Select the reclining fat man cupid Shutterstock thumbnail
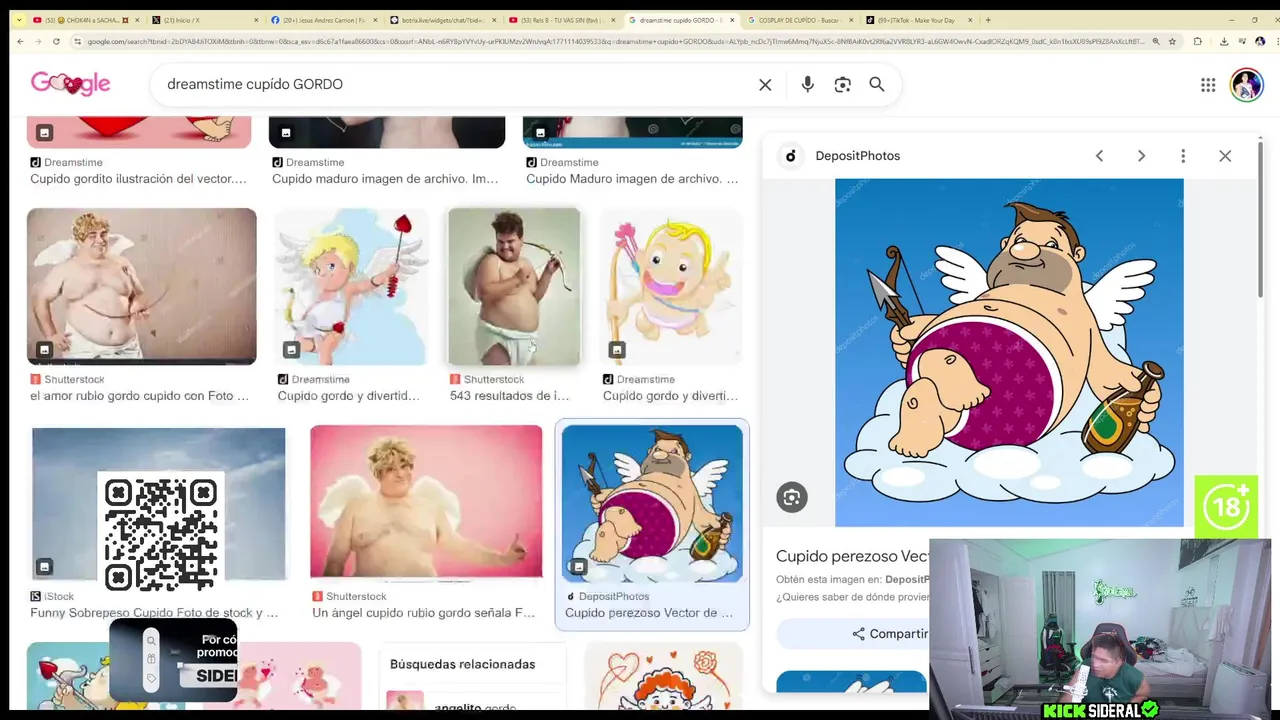The height and width of the screenshot is (720, 1280). click(x=141, y=286)
